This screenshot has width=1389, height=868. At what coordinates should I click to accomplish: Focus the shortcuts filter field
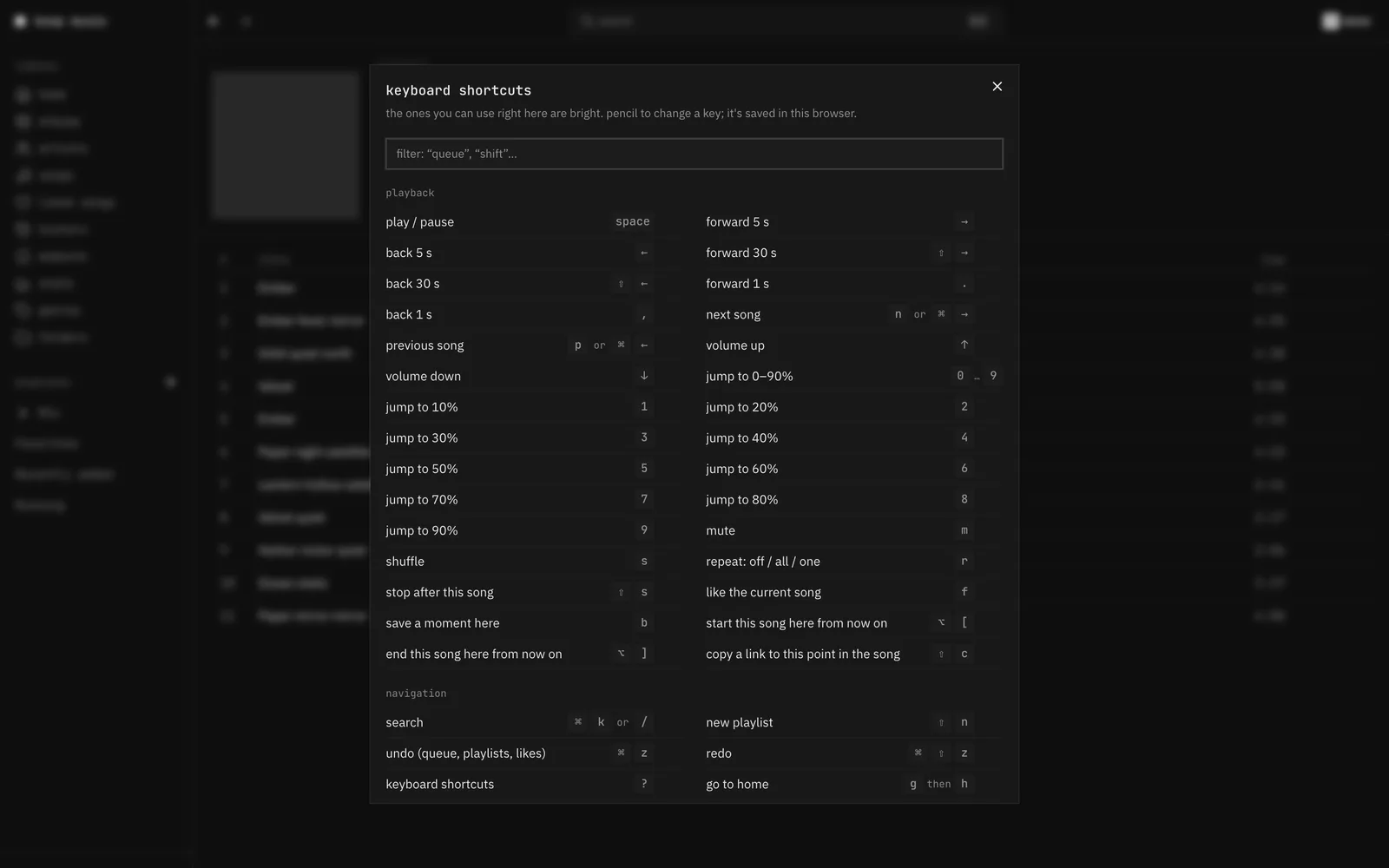(694, 154)
